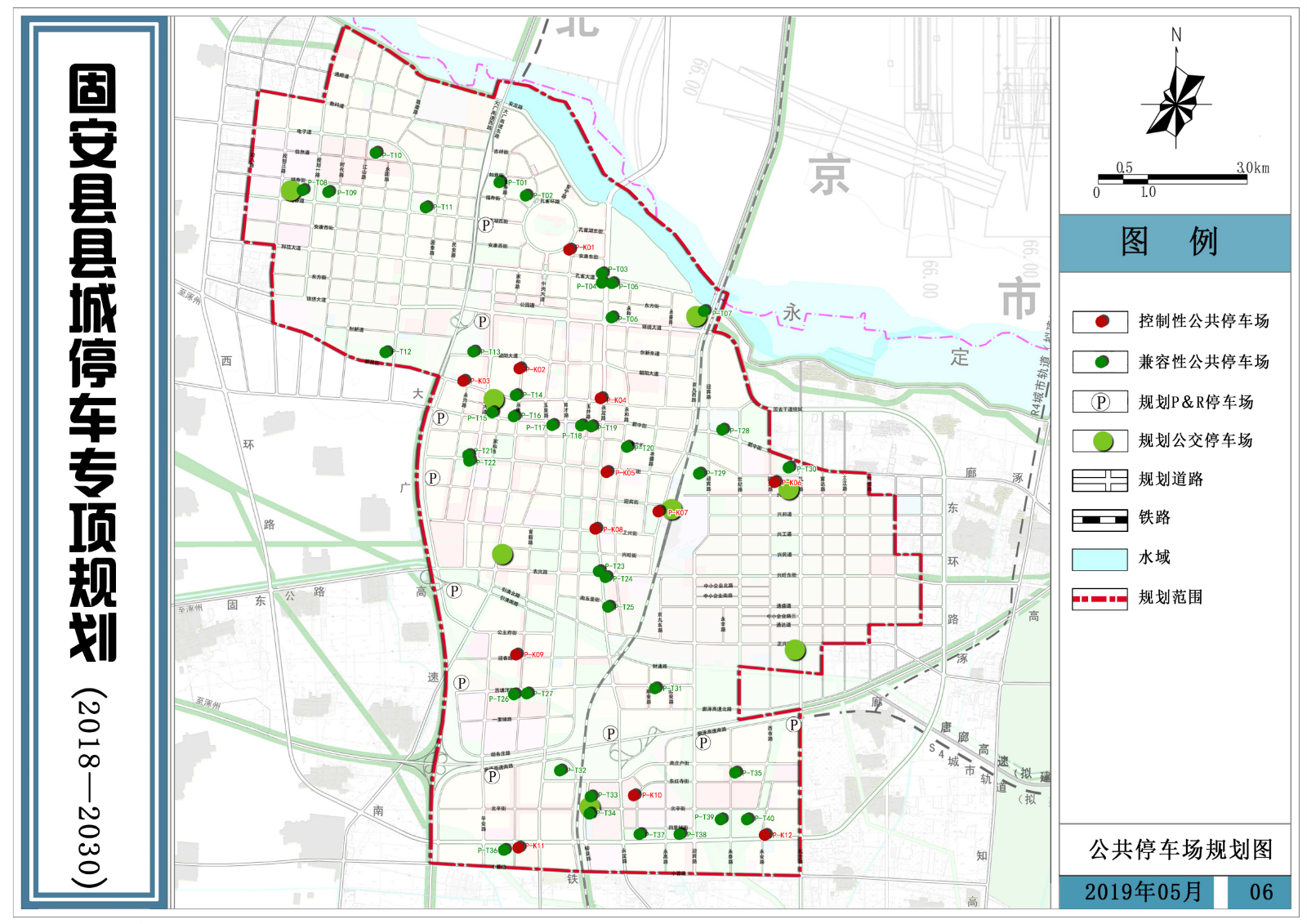
Task: Click the red P-K09 parking marker
Action: pyautogui.click(x=516, y=654)
